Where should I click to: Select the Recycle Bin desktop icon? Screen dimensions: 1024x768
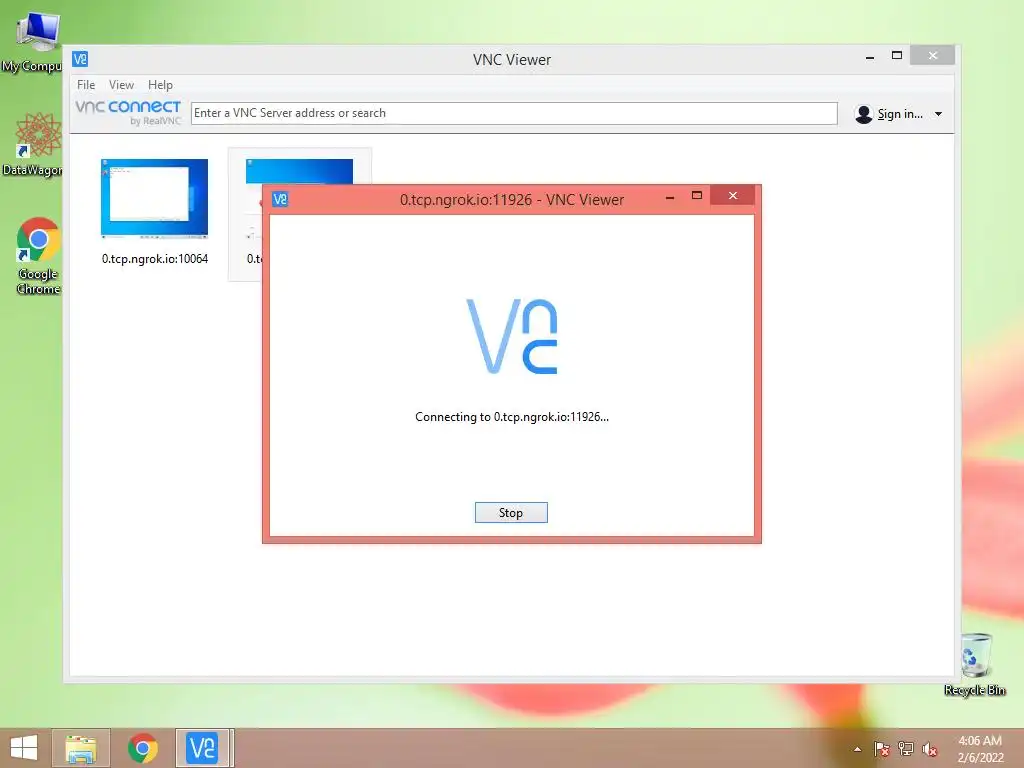pyautogui.click(x=975, y=665)
